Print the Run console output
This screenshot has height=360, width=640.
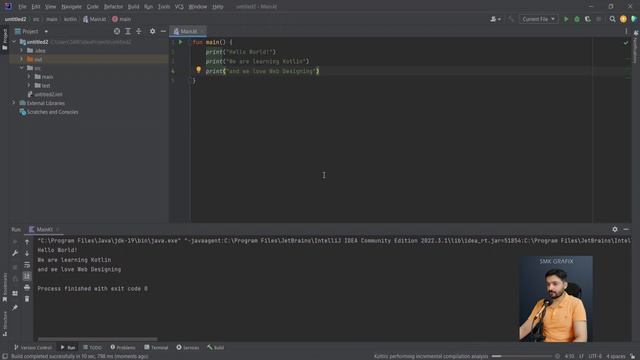click(x=27, y=288)
